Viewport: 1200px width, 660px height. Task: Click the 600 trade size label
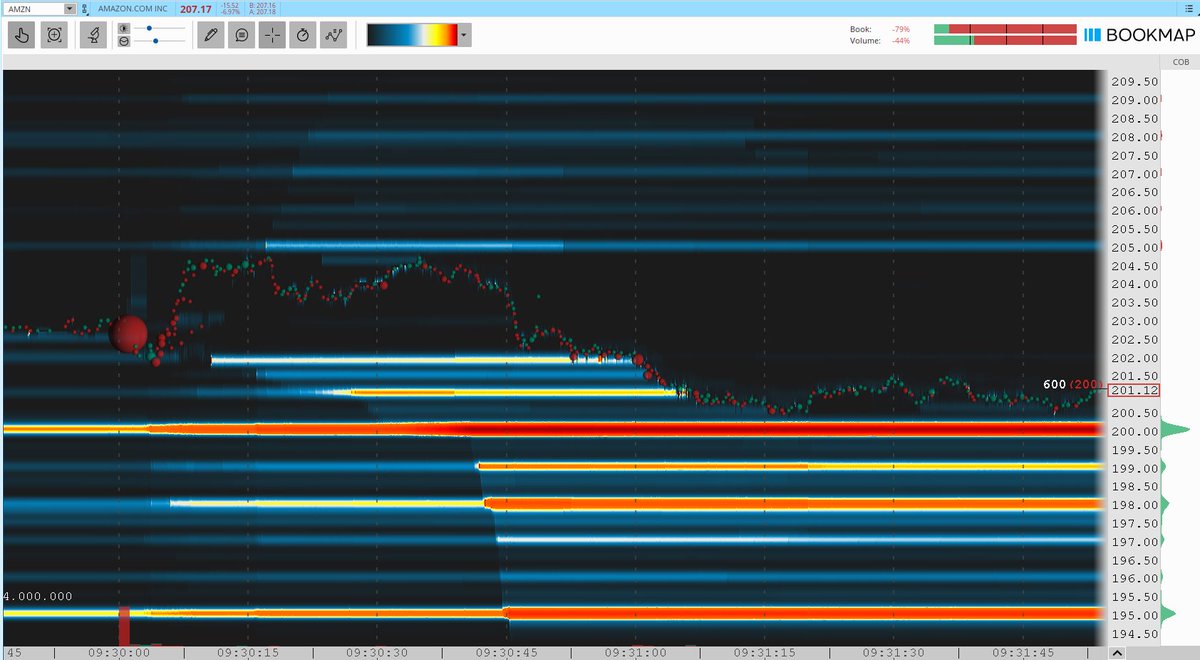point(1054,384)
